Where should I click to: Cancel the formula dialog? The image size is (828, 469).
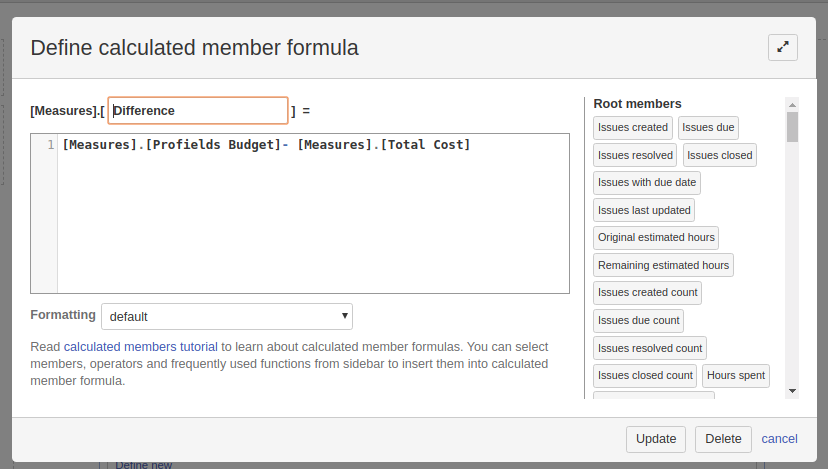[779, 439]
